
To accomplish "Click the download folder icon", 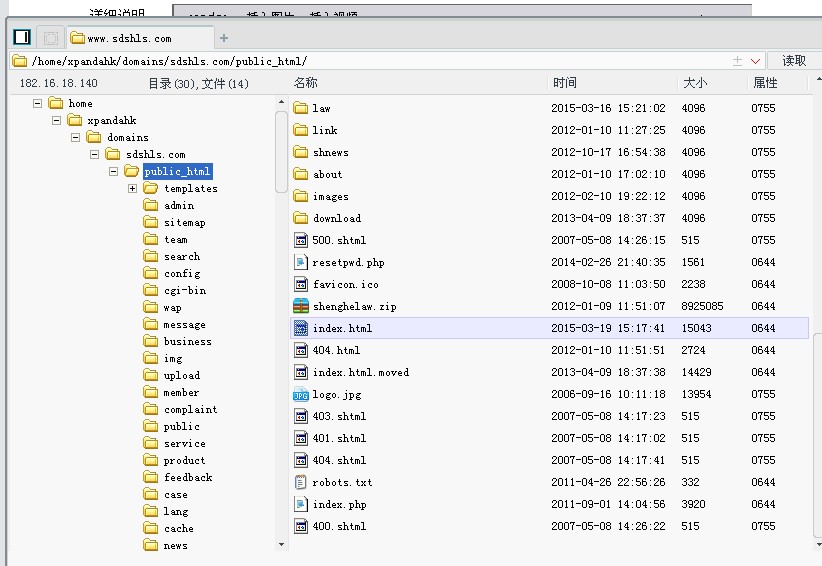I will (x=300, y=218).
